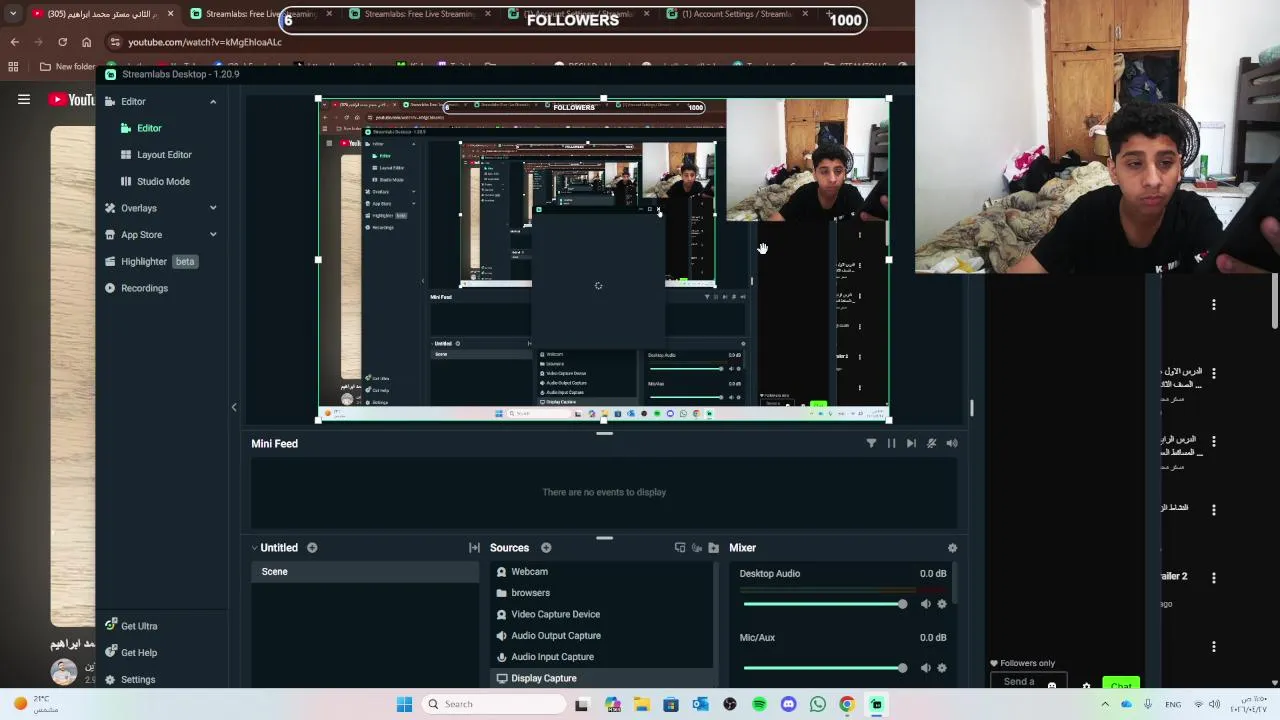Screen dimensions: 1280x720
Task: Open the scene transitions icon
Action: tap(474, 548)
